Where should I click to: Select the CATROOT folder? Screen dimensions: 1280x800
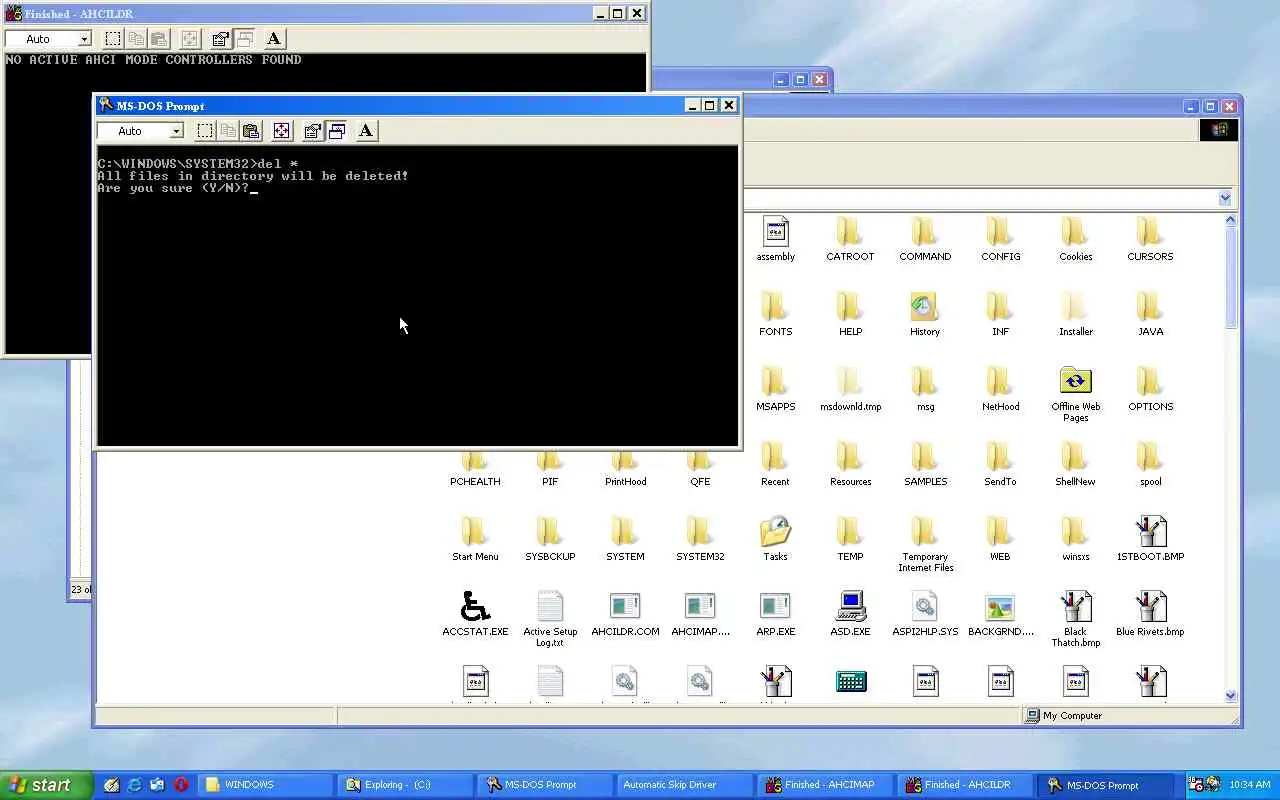pyautogui.click(x=850, y=239)
